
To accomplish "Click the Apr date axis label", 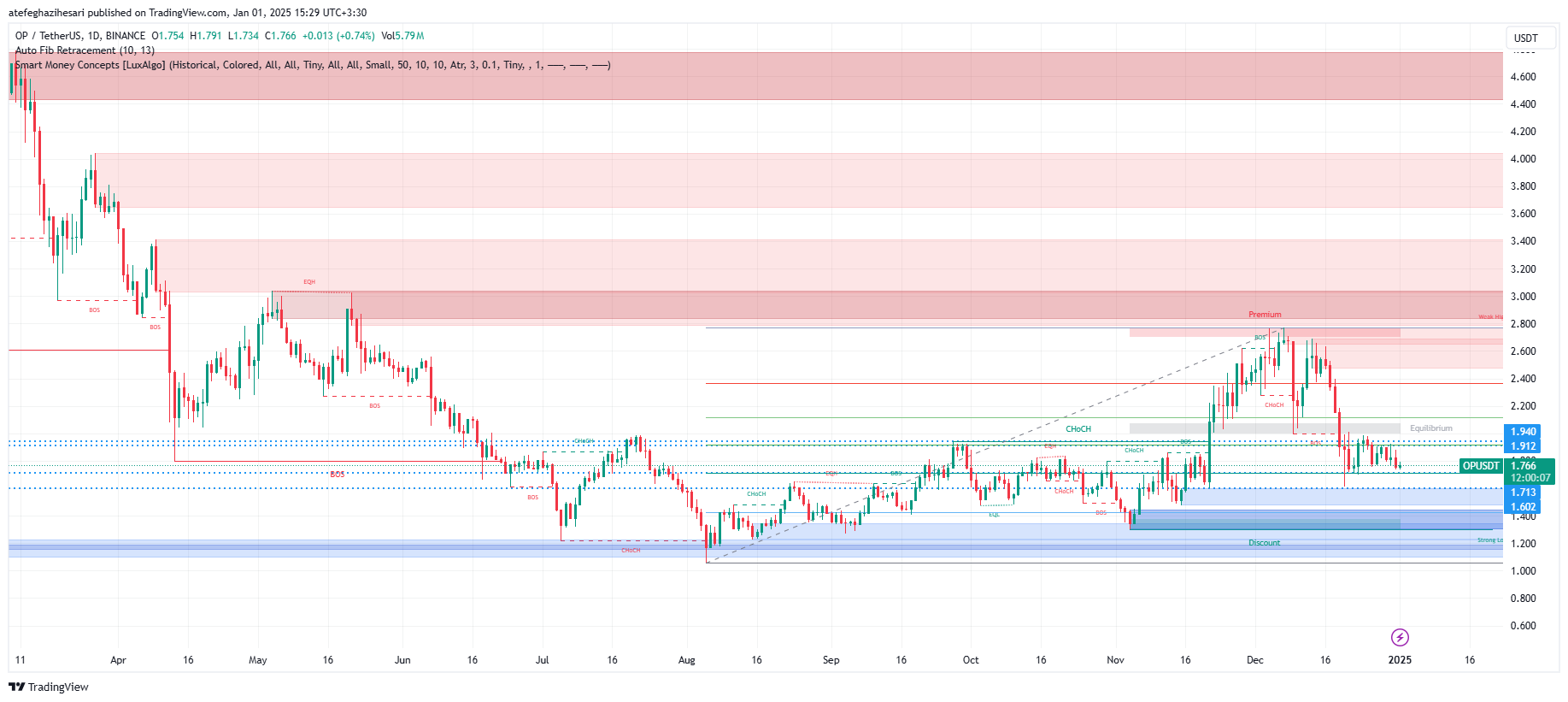I will [118, 660].
